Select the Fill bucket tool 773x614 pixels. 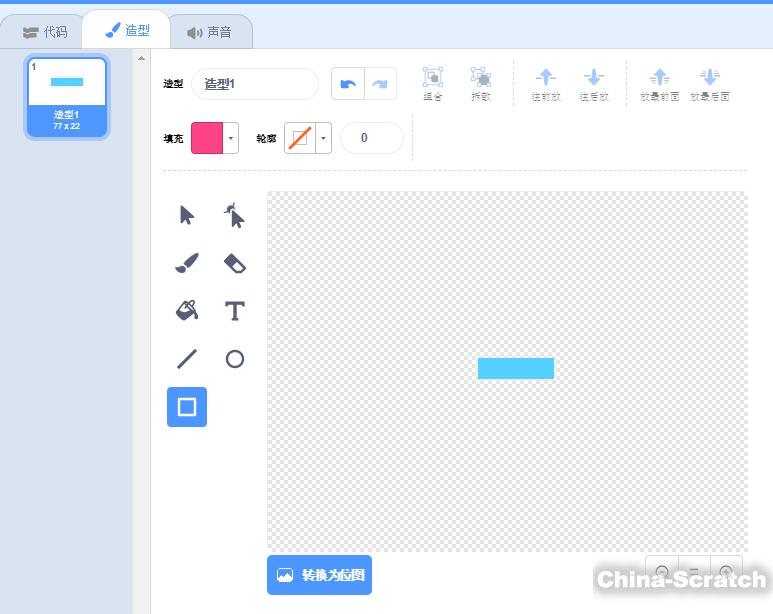tap(187, 311)
